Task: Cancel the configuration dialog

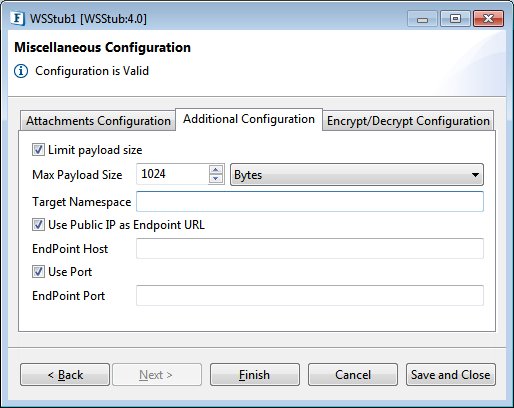Action: 353,375
